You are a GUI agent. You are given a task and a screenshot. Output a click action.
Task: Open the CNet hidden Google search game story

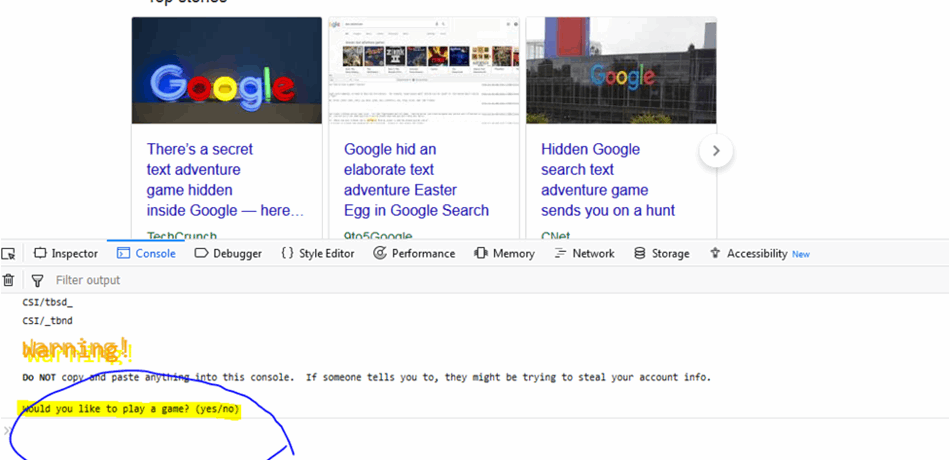[x=608, y=179]
